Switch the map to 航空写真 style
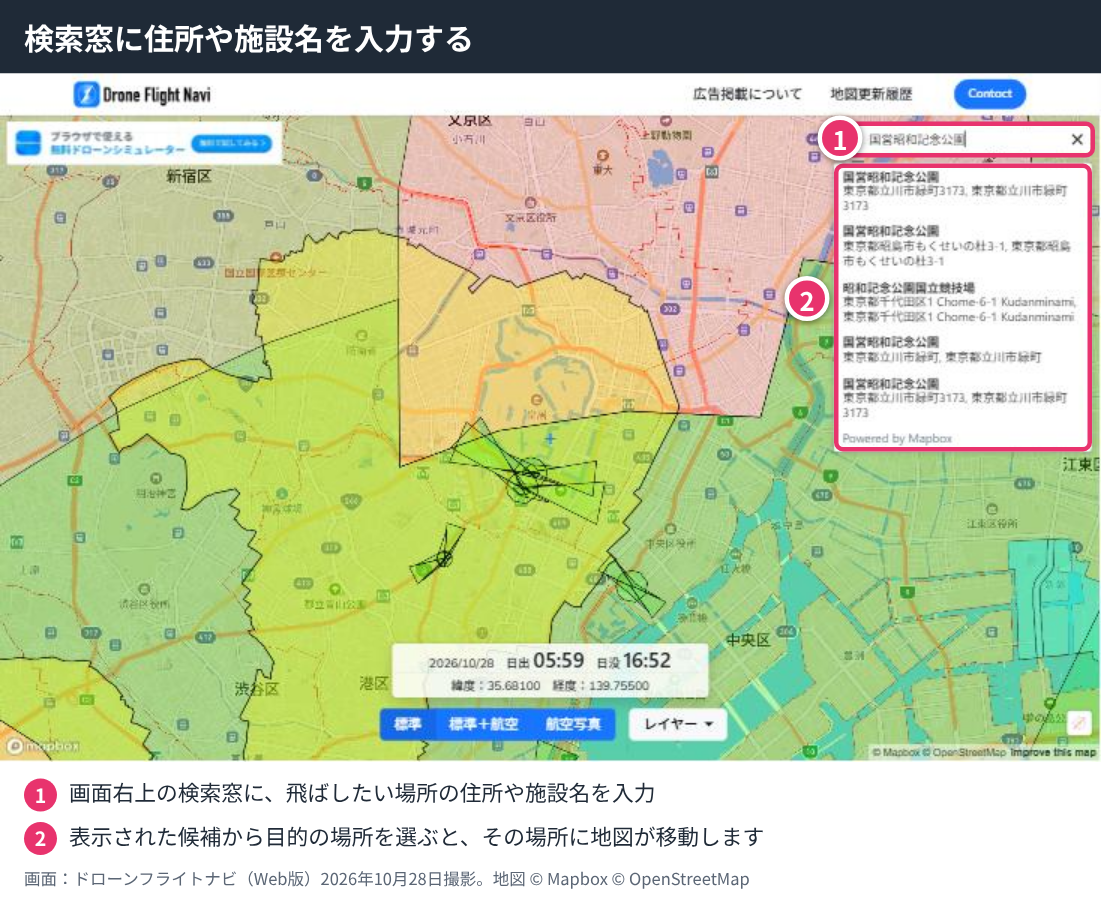Screen dimensions: 1101x906 click(573, 724)
